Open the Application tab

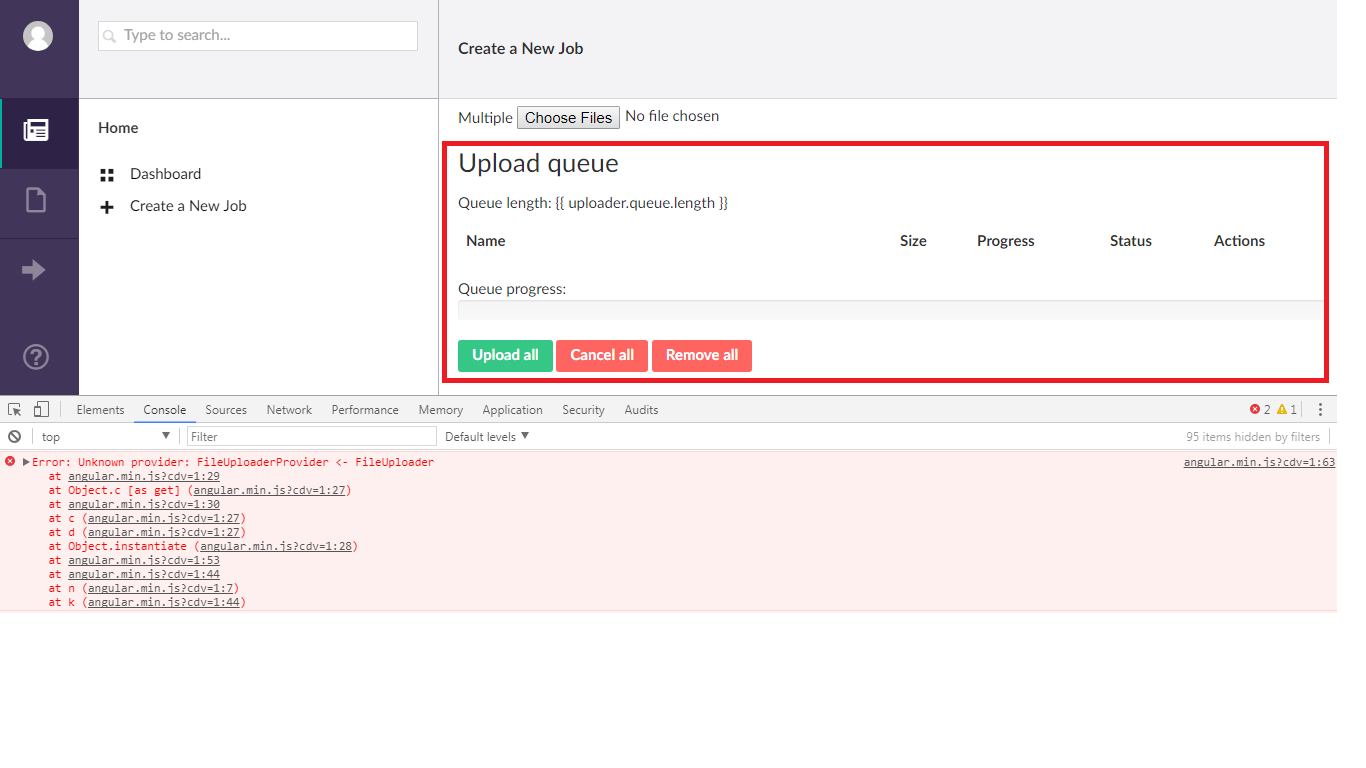512,409
